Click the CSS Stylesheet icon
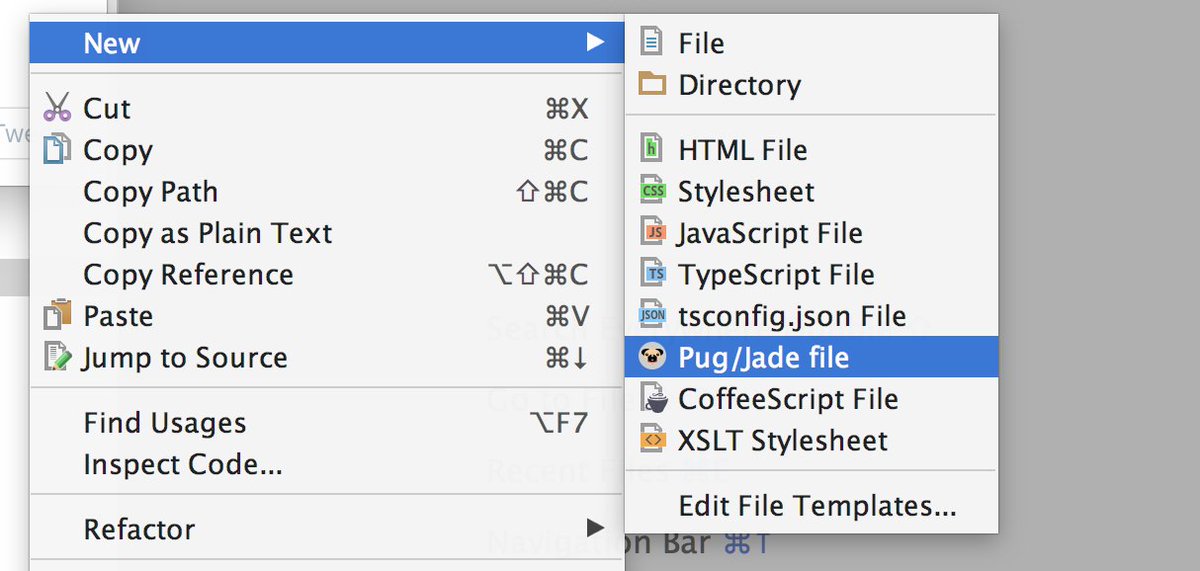The image size is (1200, 571). point(652,192)
